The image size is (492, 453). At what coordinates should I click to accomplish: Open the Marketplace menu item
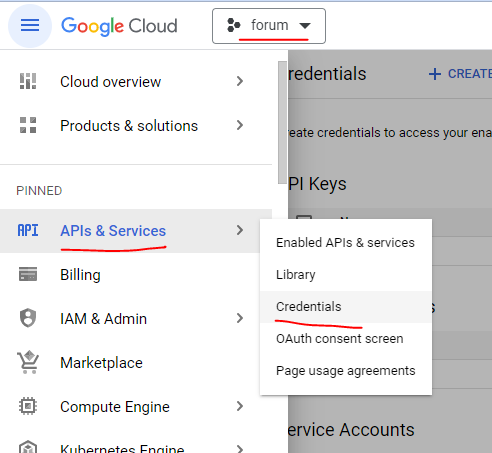tap(136, 363)
